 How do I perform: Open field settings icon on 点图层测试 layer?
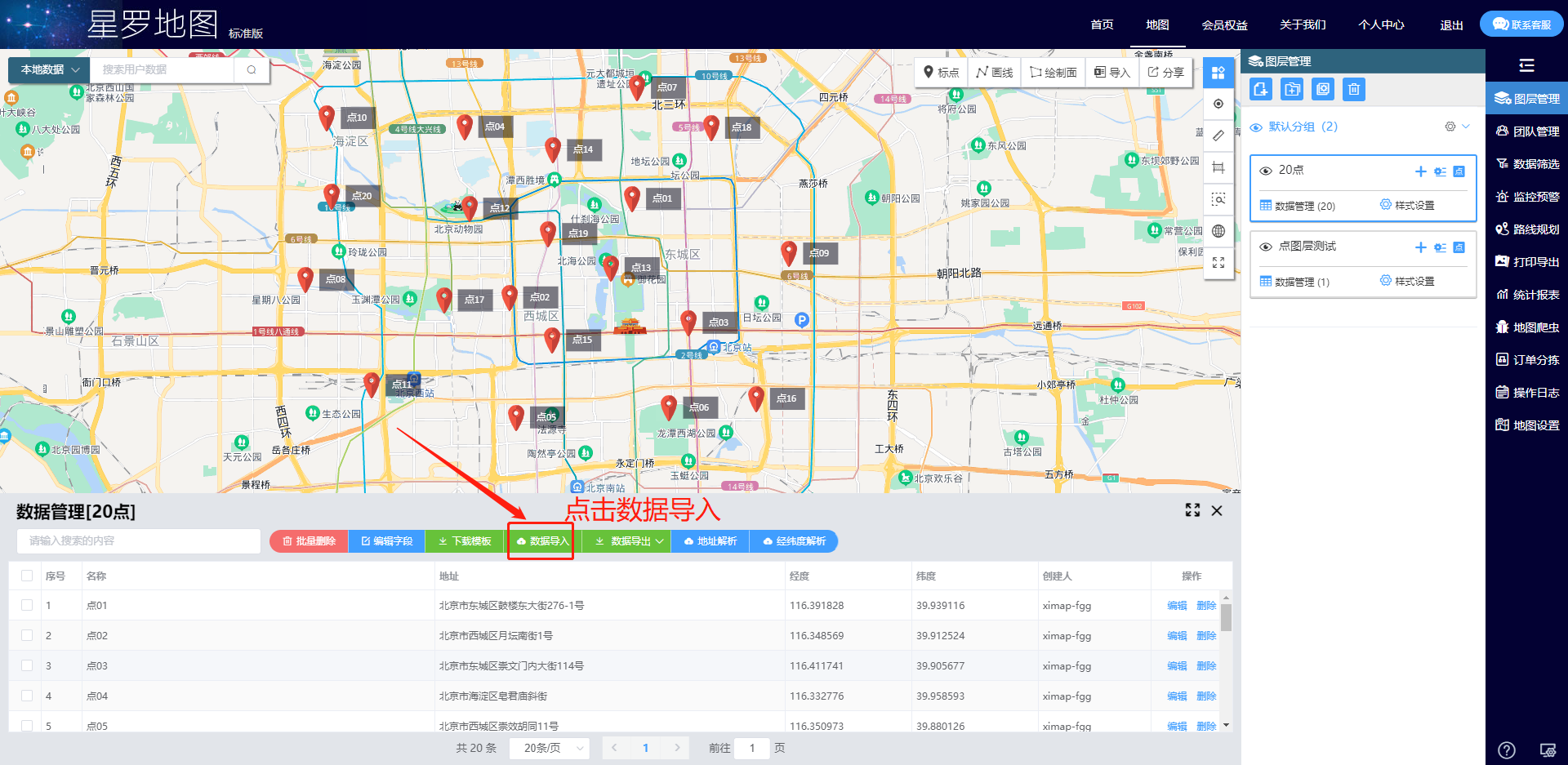pos(1440,247)
